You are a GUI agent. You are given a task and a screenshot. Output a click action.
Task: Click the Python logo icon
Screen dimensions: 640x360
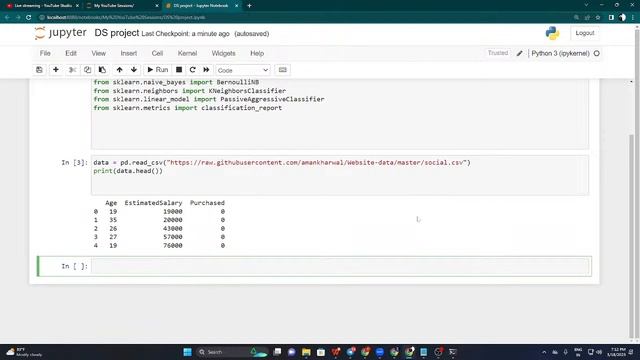click(552, 33)
